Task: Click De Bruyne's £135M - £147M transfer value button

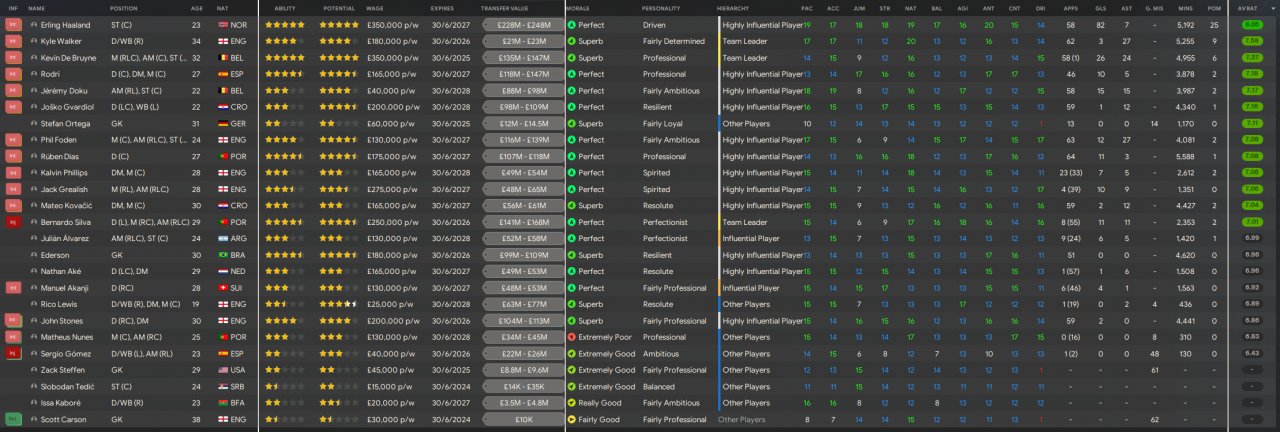Action: [x=523, y=58]
